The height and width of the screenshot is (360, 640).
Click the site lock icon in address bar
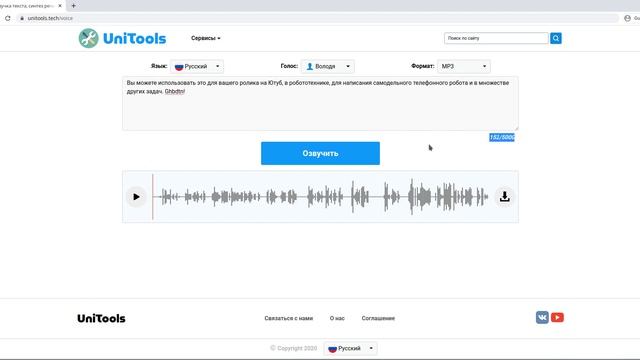click(x=22, y=18)
